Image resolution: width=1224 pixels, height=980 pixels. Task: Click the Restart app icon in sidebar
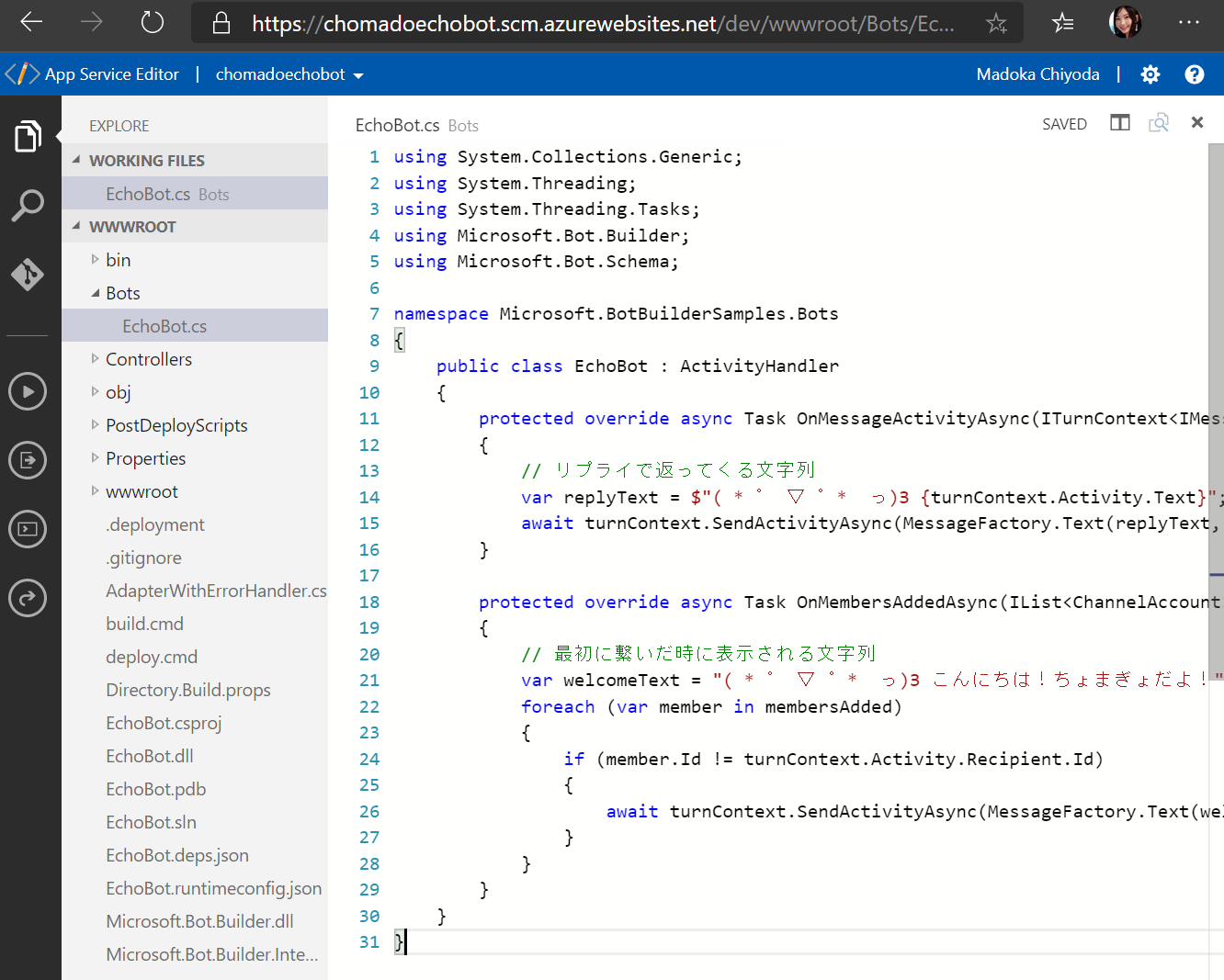pyautogui.click(x=28, y=599)
